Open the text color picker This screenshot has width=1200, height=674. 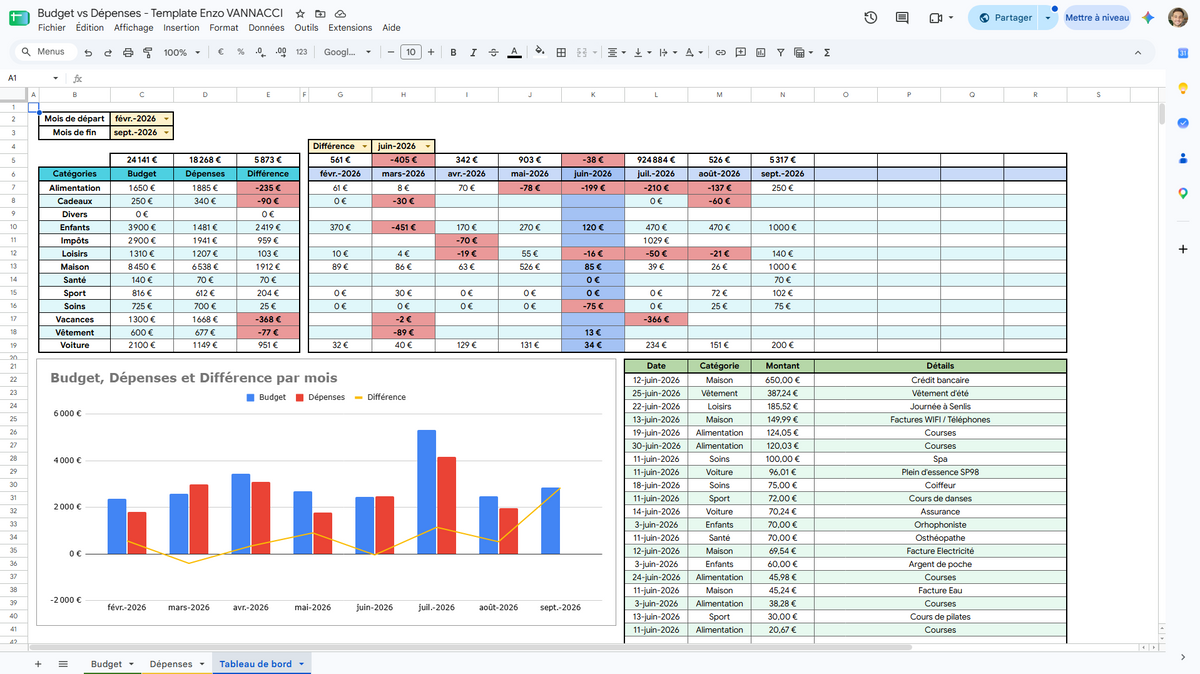coord(513,53)
